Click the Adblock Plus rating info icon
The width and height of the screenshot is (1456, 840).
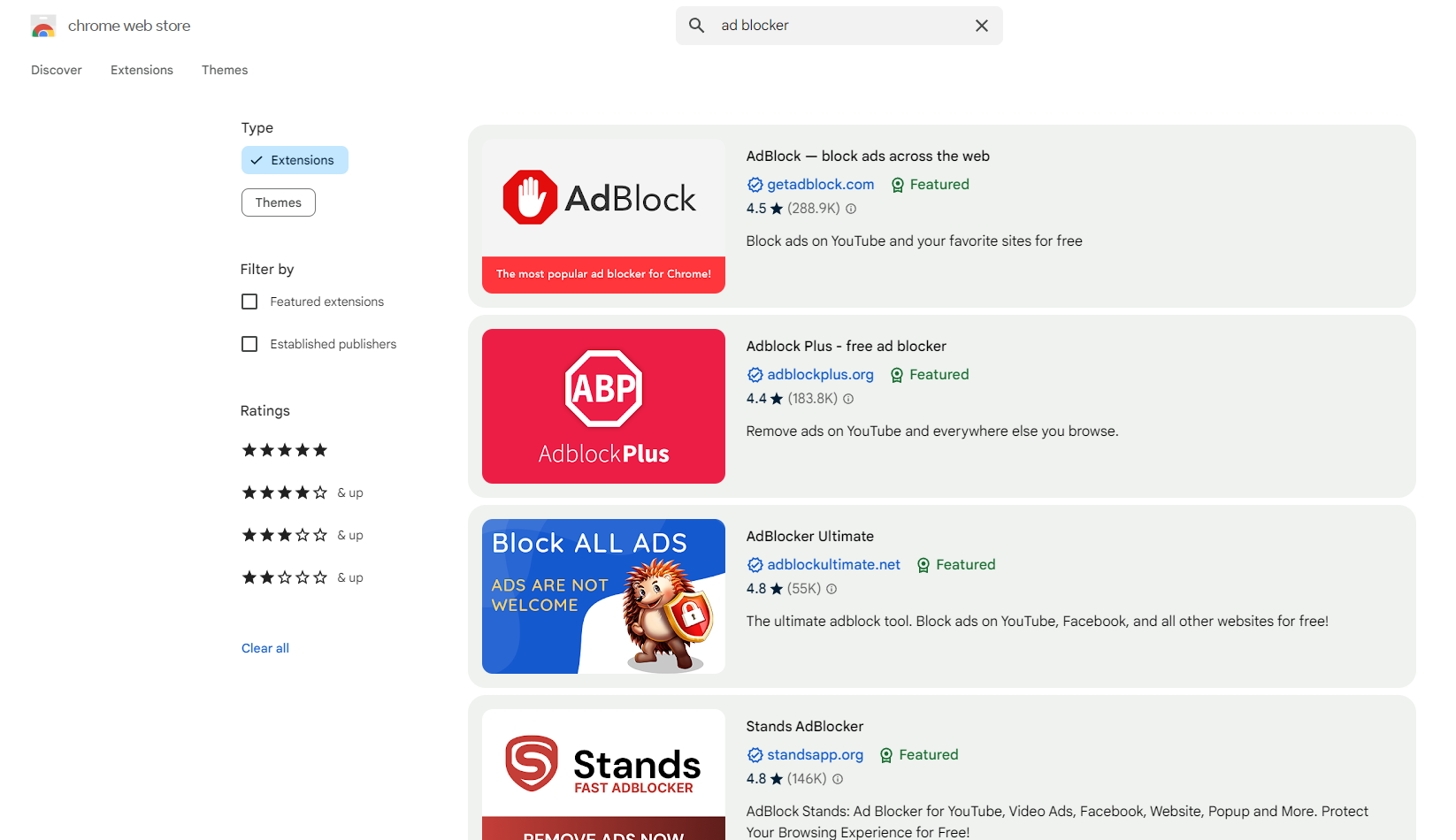848,399
